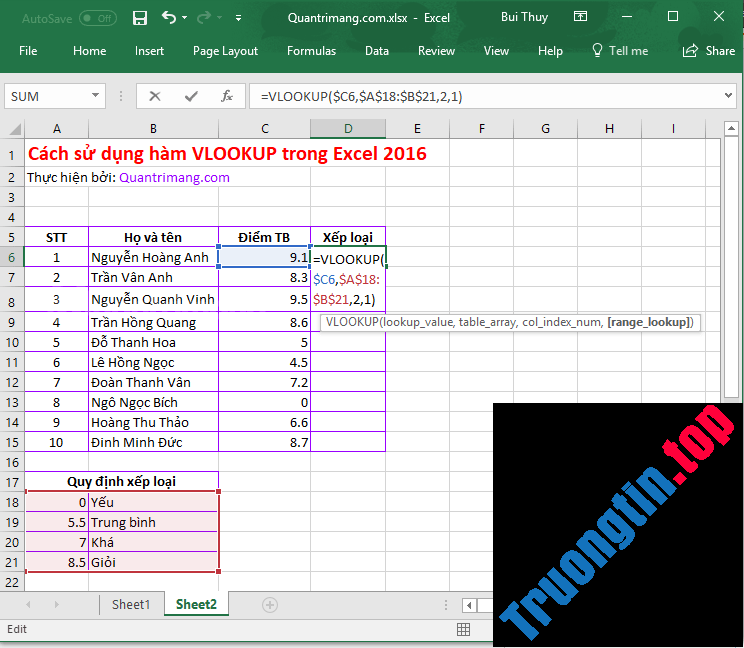
Task: Expand the formula bar chevron
Action: pos(728,95)
